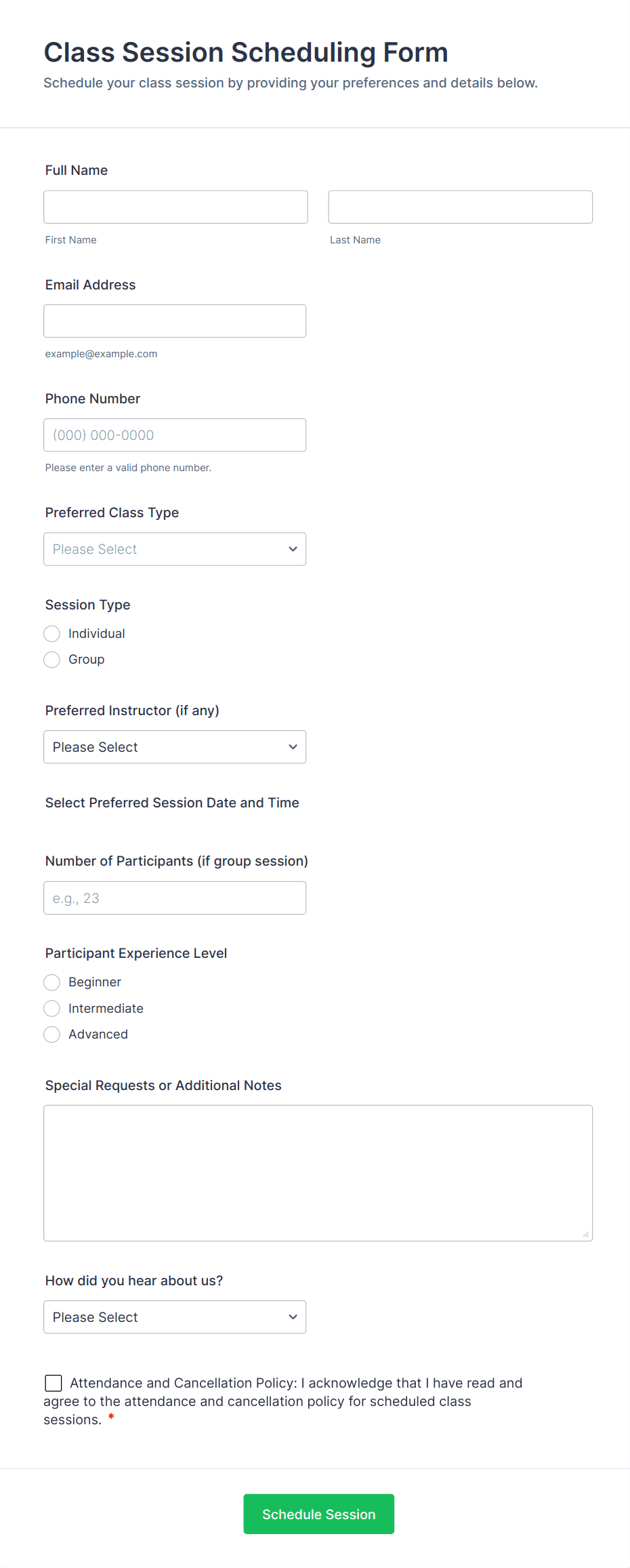Expand the Preferred Instructor dropdown
Image resolution: width=630 pixels, height=1568 pixels.
tap(175, 747)
